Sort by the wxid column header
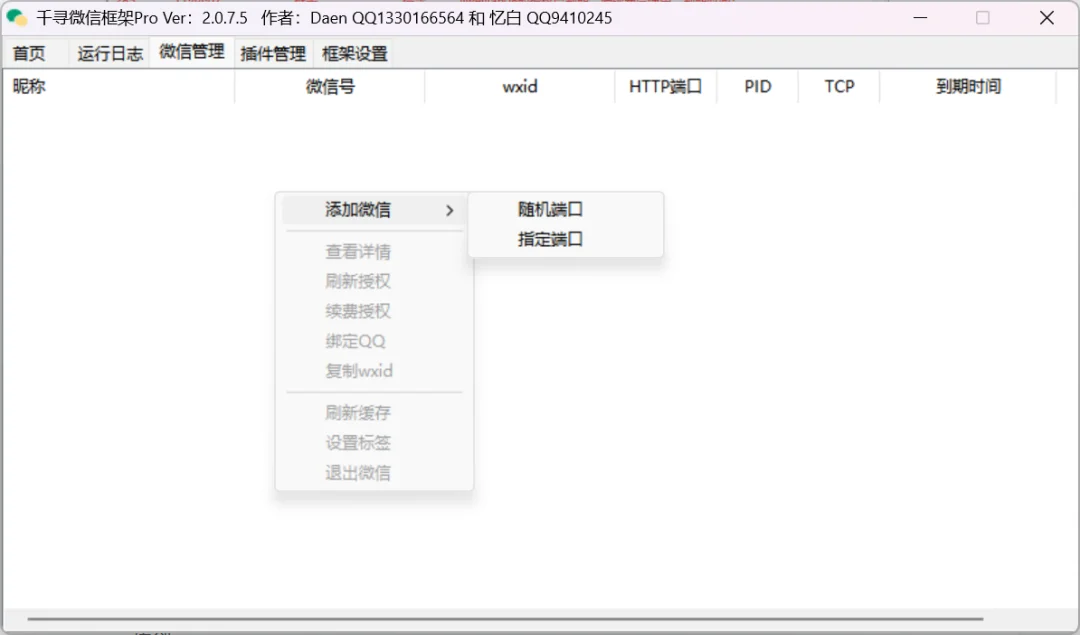 (519, 86)
